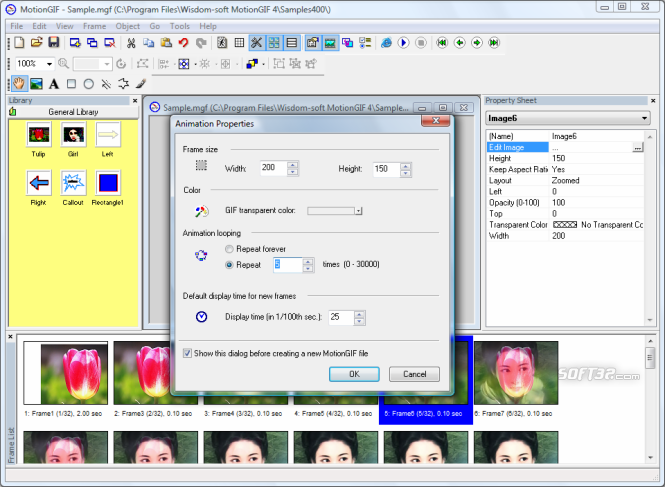This screenshot has width=665, height=487.
Task: Select the Line drawing tool
Action: [x=106, y=84]
